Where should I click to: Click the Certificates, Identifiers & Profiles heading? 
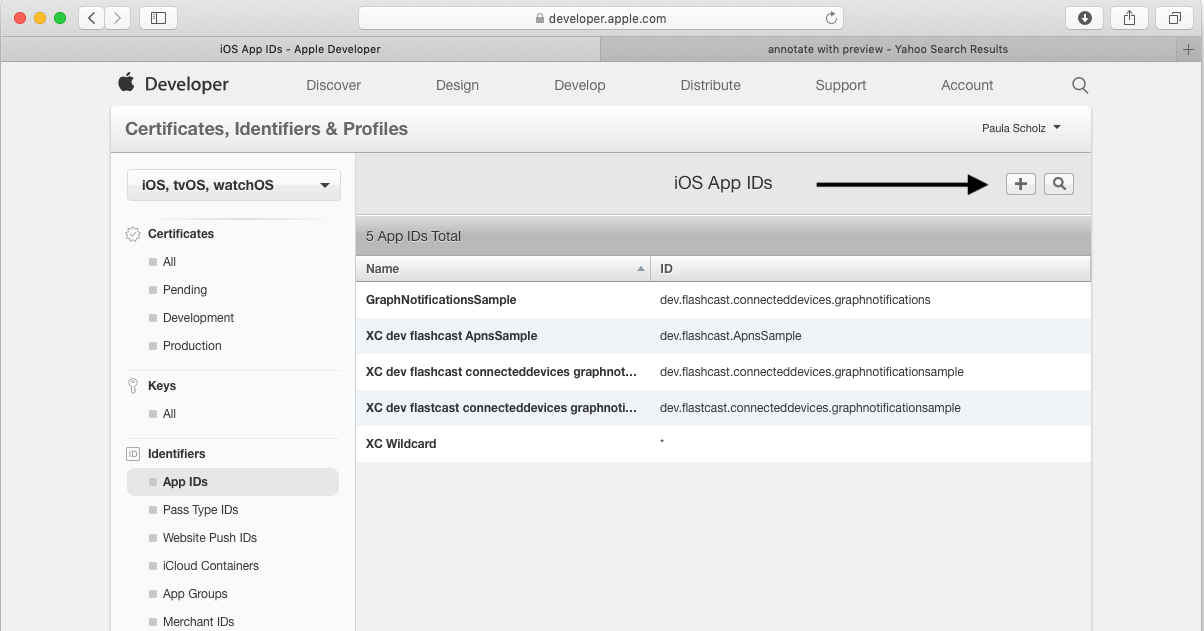tap(266, 129)
